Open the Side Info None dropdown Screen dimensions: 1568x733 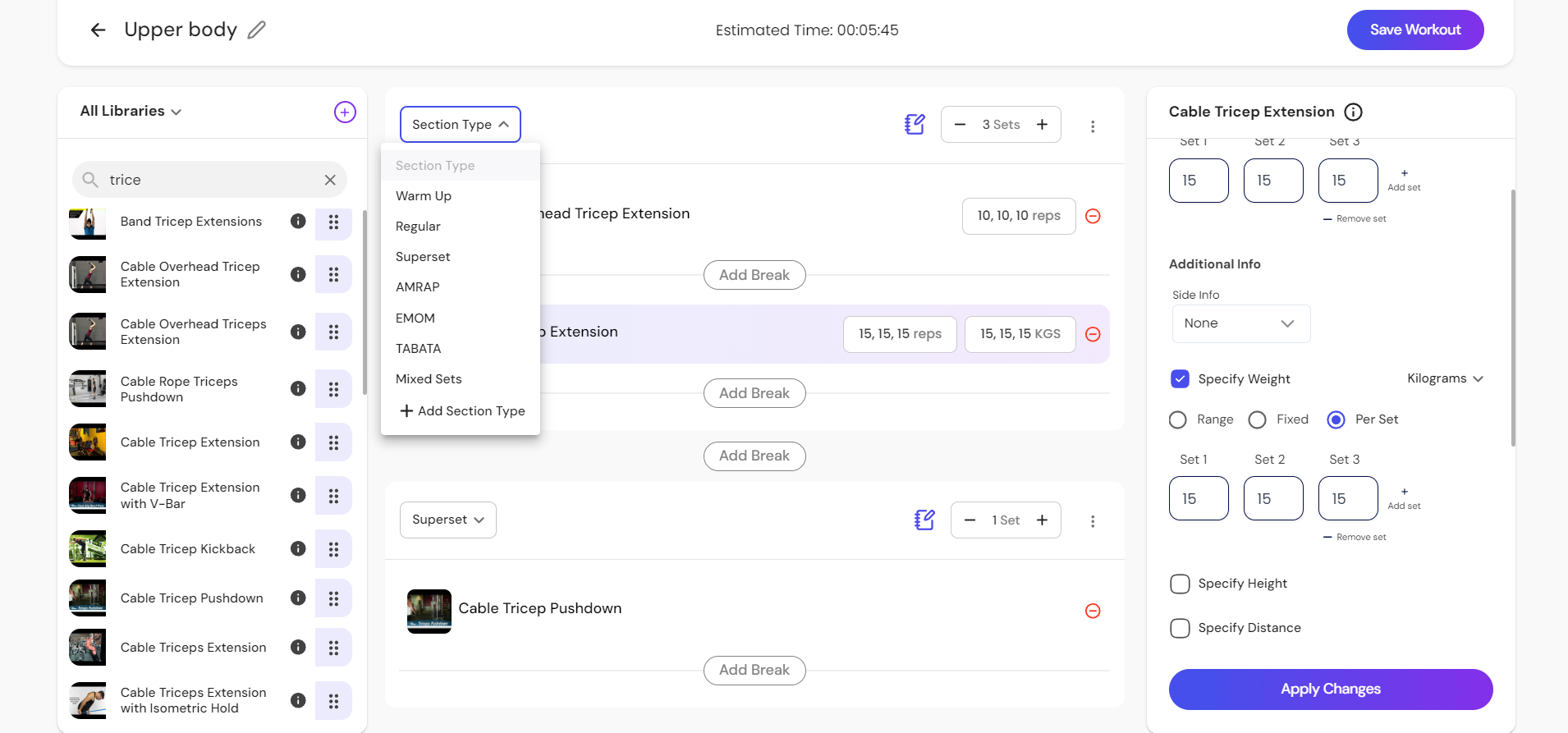tap(1240, 323)
